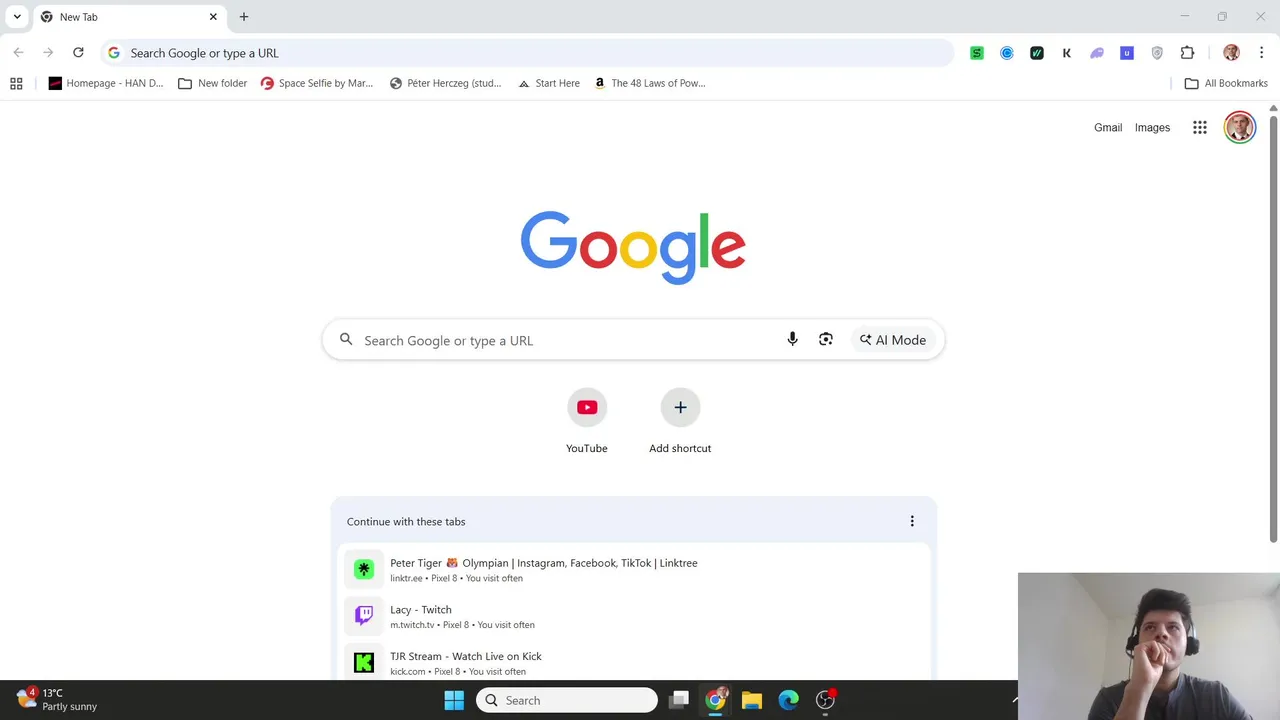Open the TJR Stream Kick entry
The width and height of the screenshot is (1280, 720).
[x=634, y=662]
